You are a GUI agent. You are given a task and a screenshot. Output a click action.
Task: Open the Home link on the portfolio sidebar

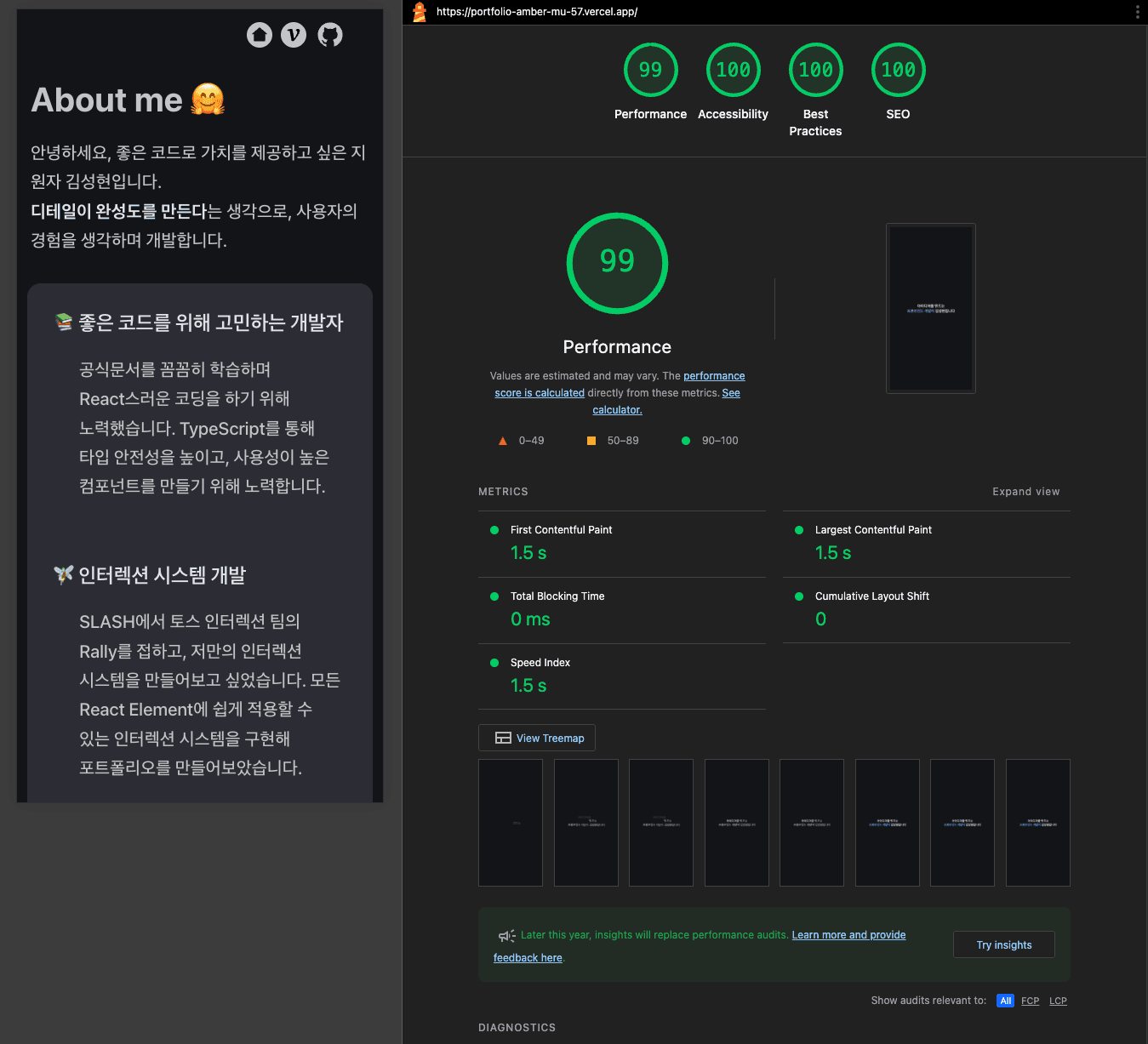260,34
